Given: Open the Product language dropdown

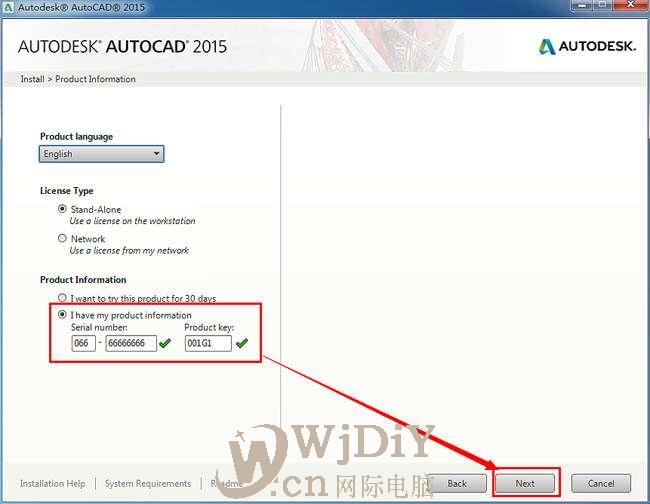Looking at the screenshot, I should (101, 154).
